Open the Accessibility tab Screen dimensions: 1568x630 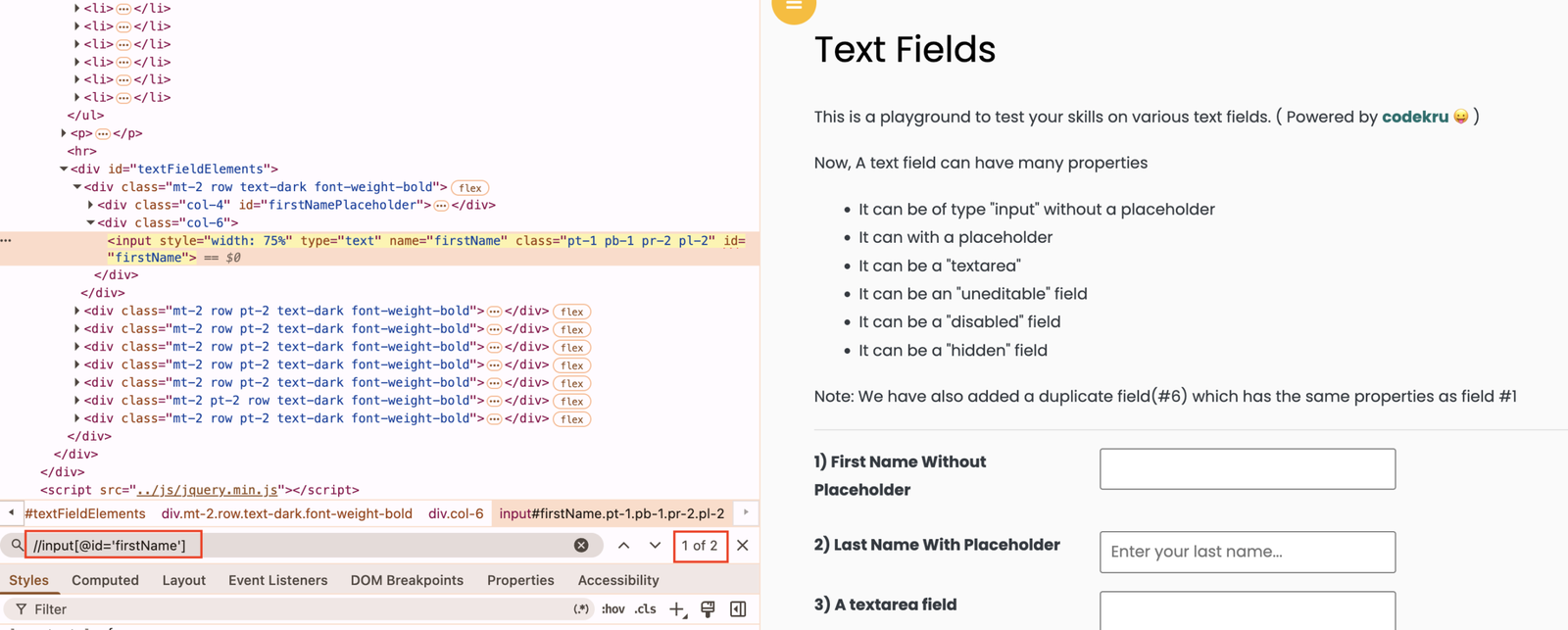tap(618, 580)
